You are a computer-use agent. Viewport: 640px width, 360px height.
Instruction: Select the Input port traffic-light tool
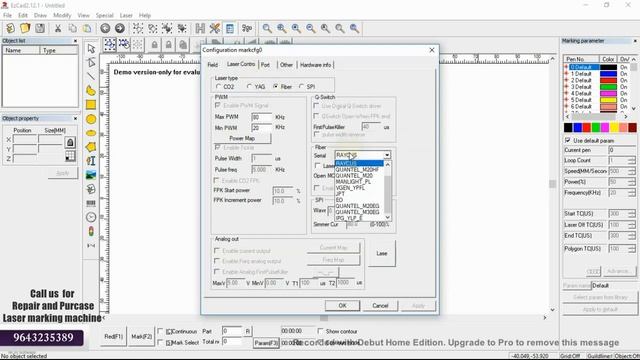click(x=91, y=231)
